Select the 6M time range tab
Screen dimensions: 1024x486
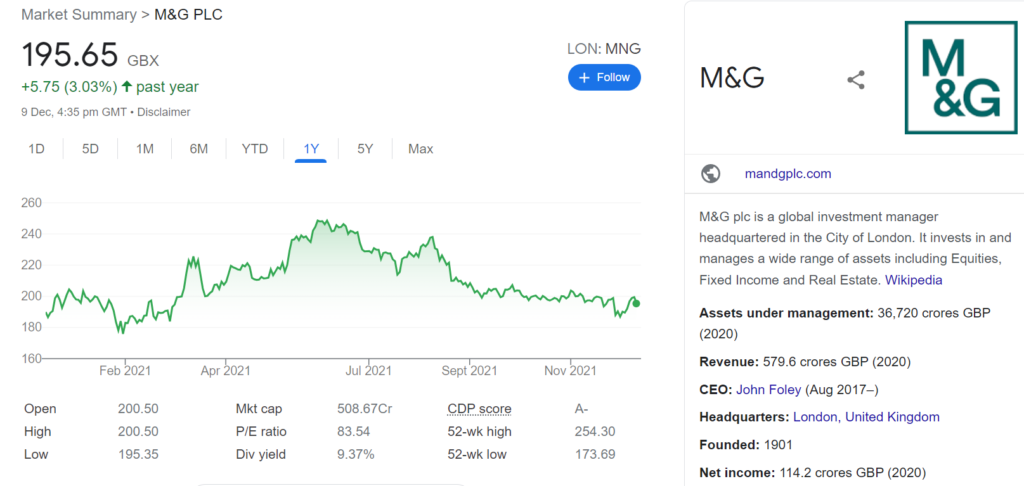[x=199, y=149]
